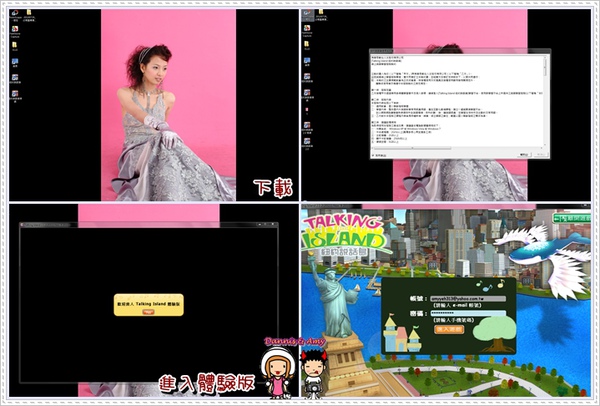Click the license dialog's vertical scrollbar thumb
The width and height of the screenshot is (600, 406).
[x=545, y=67]
